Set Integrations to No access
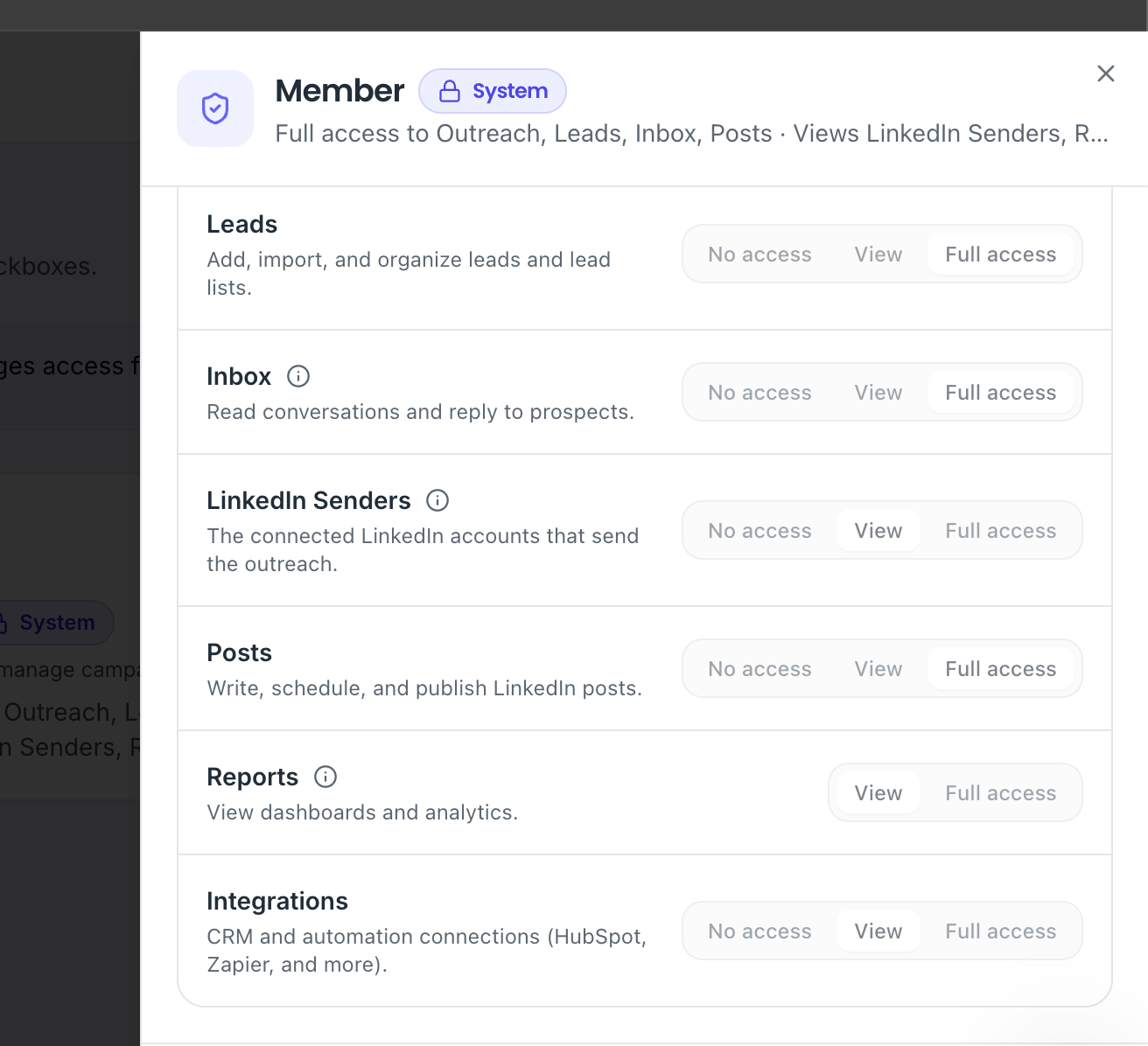The height and width of the screenshot is (1046, 1148). coord(759,931)
